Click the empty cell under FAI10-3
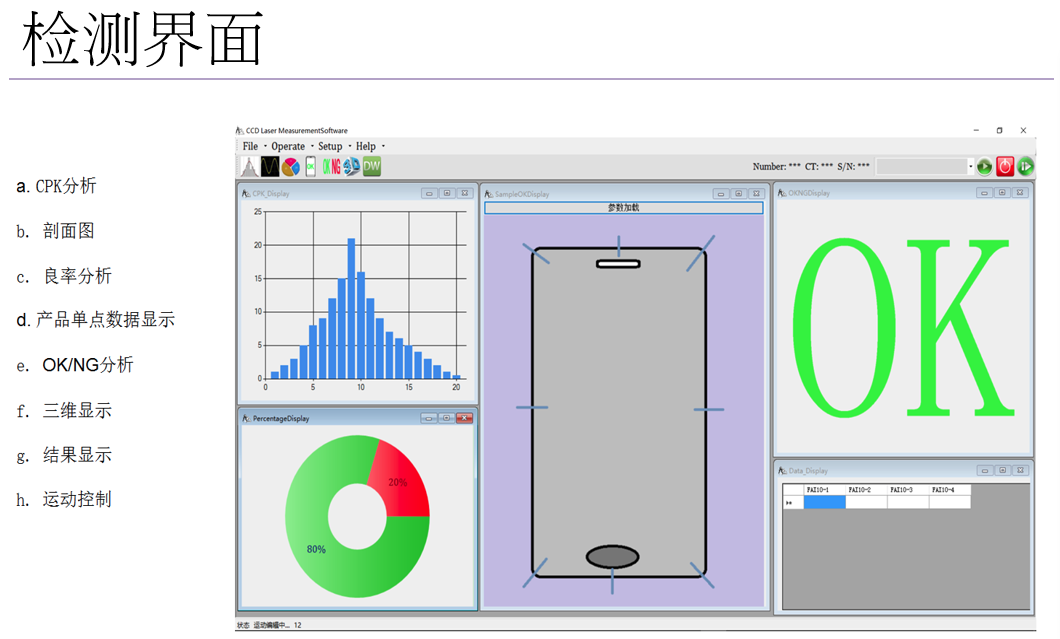 click(x=909, y=502)
